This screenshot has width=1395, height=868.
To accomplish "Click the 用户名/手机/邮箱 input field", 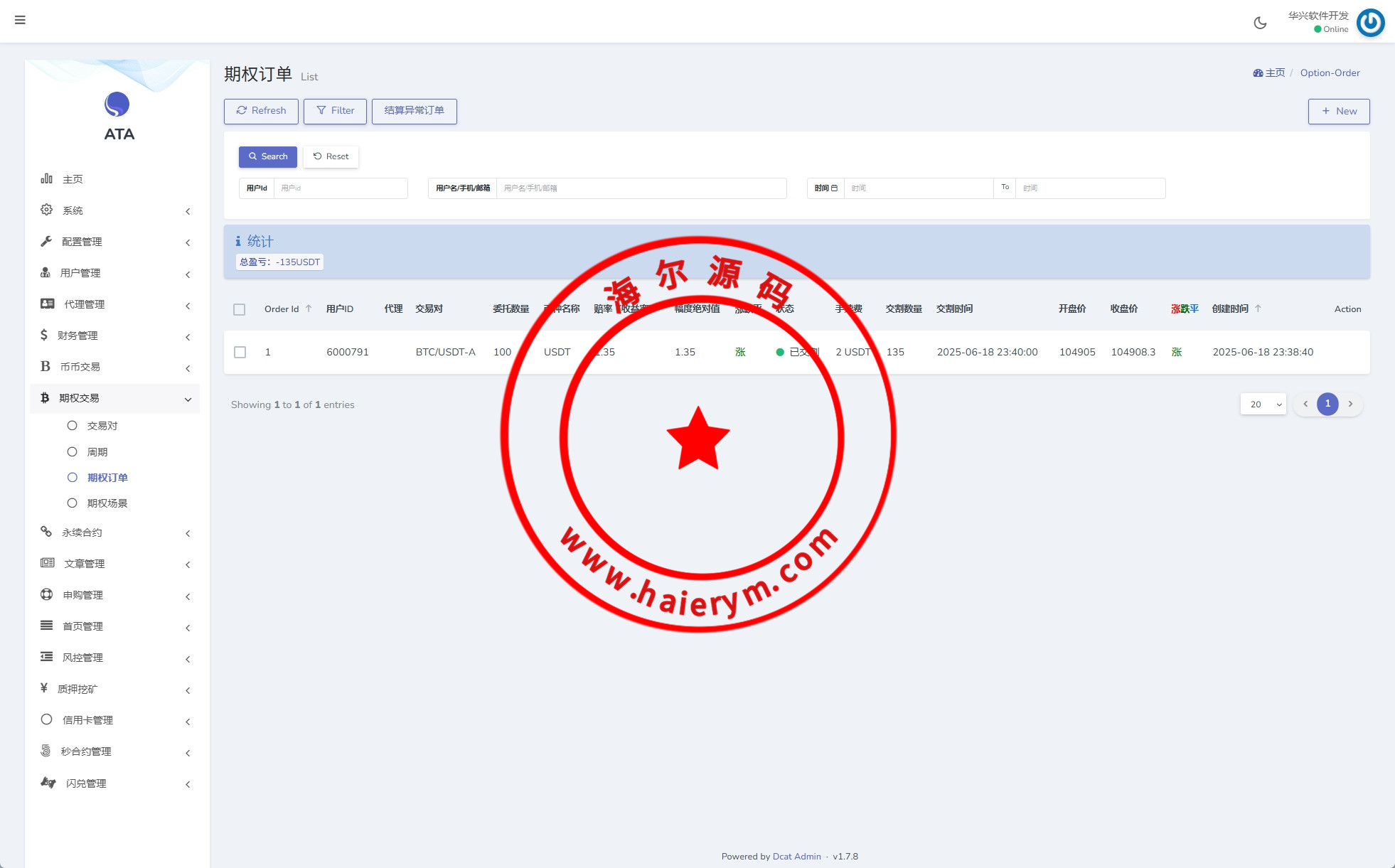I will (640, 188).
